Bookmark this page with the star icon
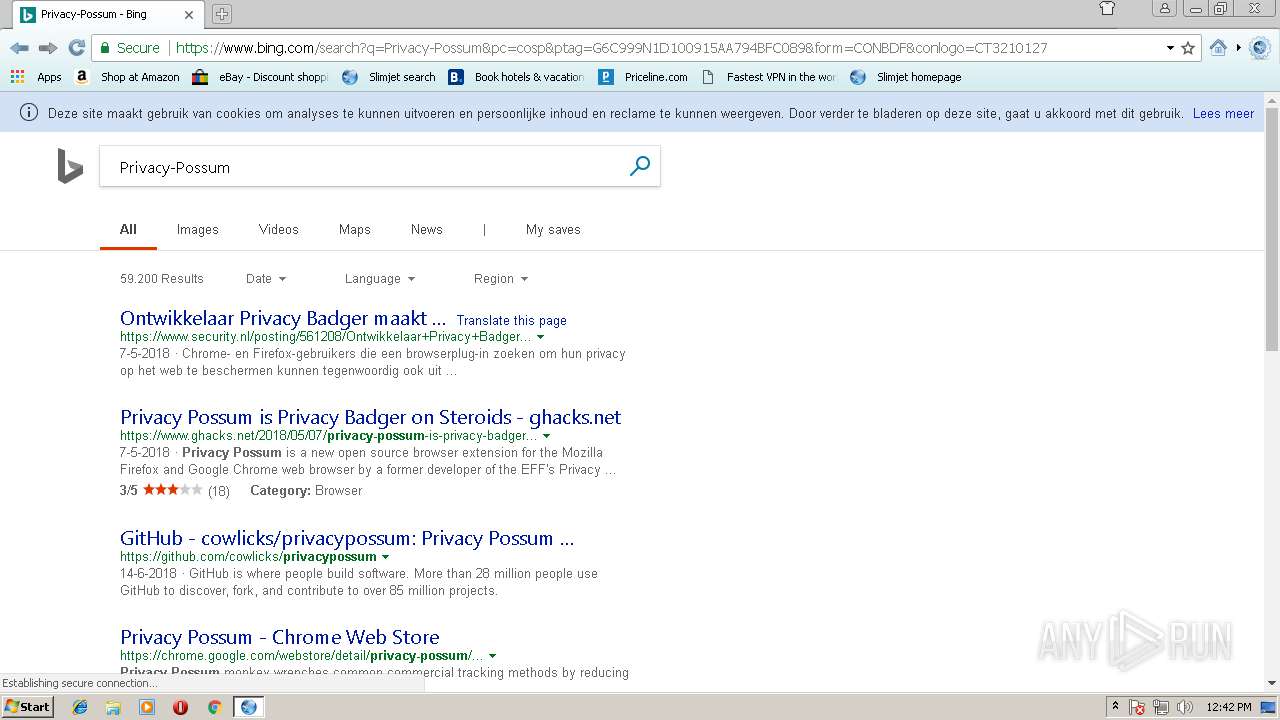 point(1188,48)
